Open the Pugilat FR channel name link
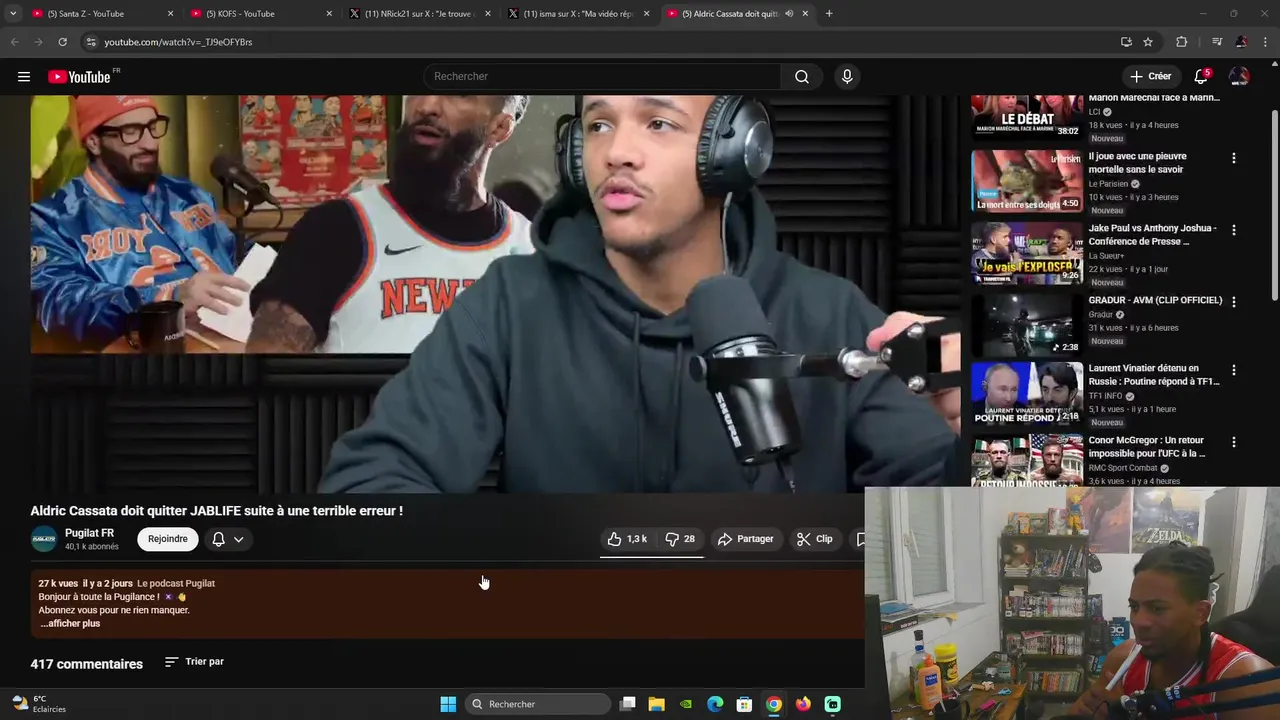1280x720 pixels. point(89,533)
